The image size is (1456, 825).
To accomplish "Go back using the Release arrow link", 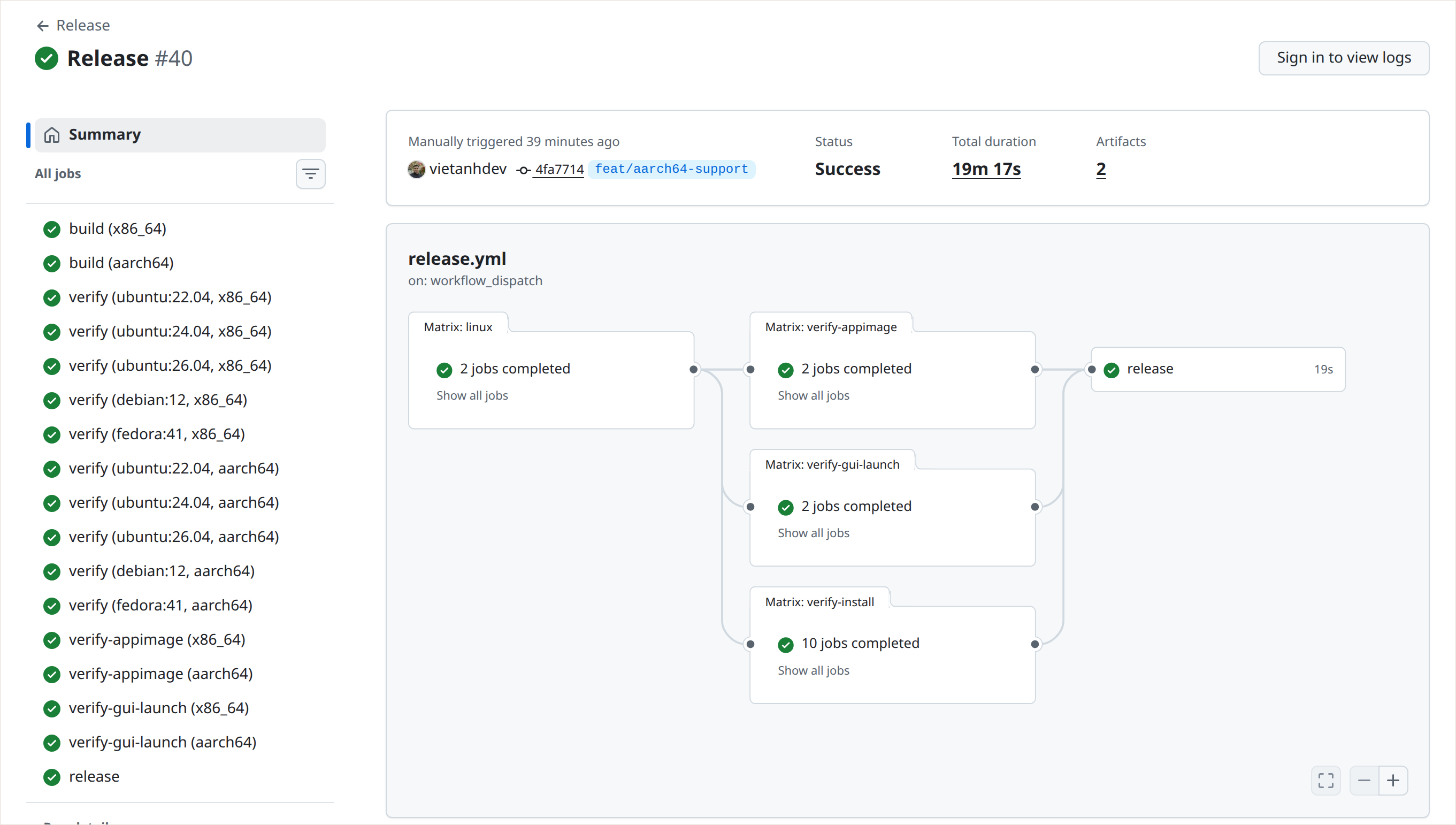I will click(73, 26).
